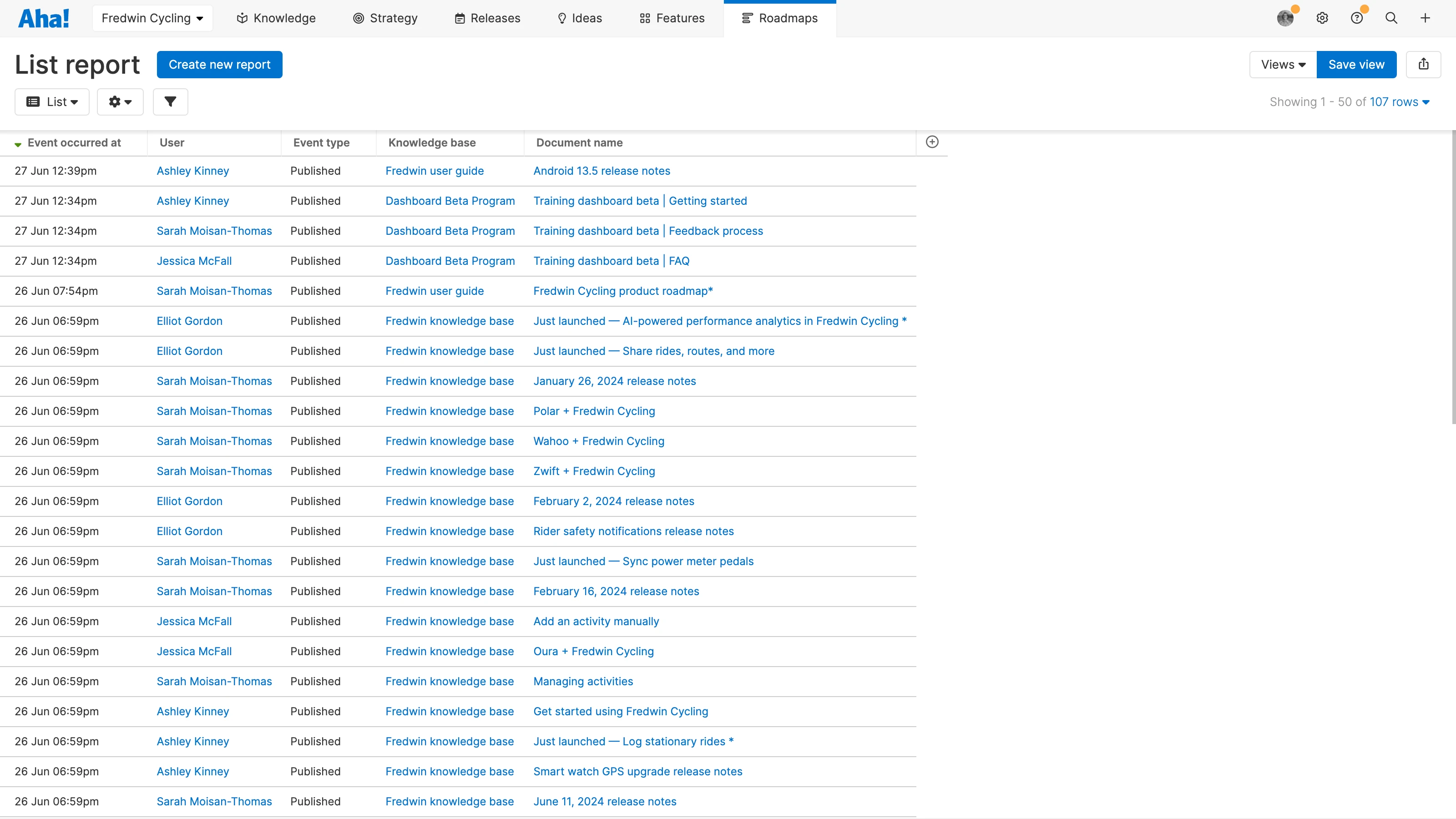The width and height of the screenshot is (1456, 819).
Task: Open the help question mark icon
Action: 1356,18
